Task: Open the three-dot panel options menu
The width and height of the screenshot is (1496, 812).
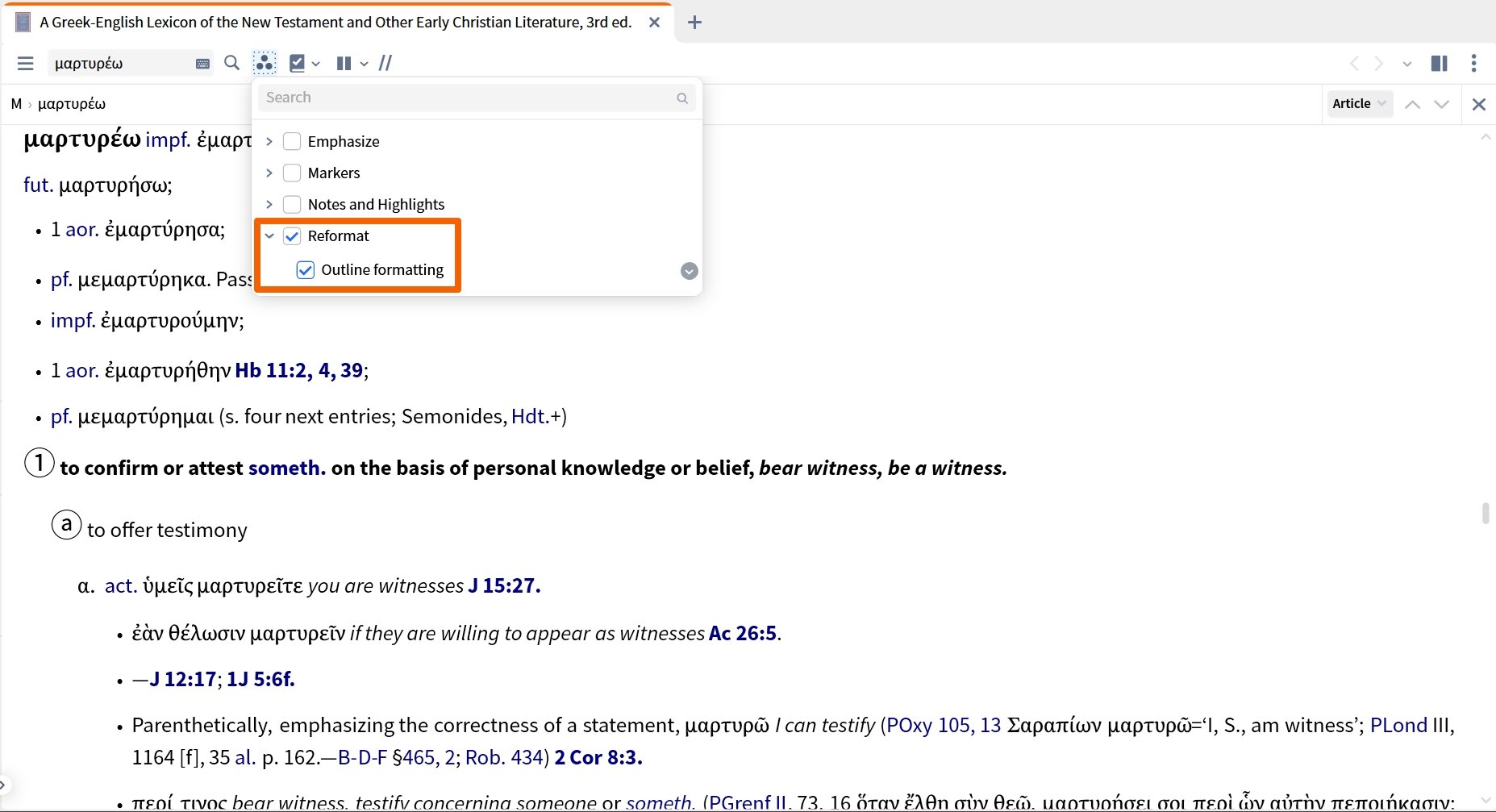Action: pyautogui.click(x=1473, y=63)
